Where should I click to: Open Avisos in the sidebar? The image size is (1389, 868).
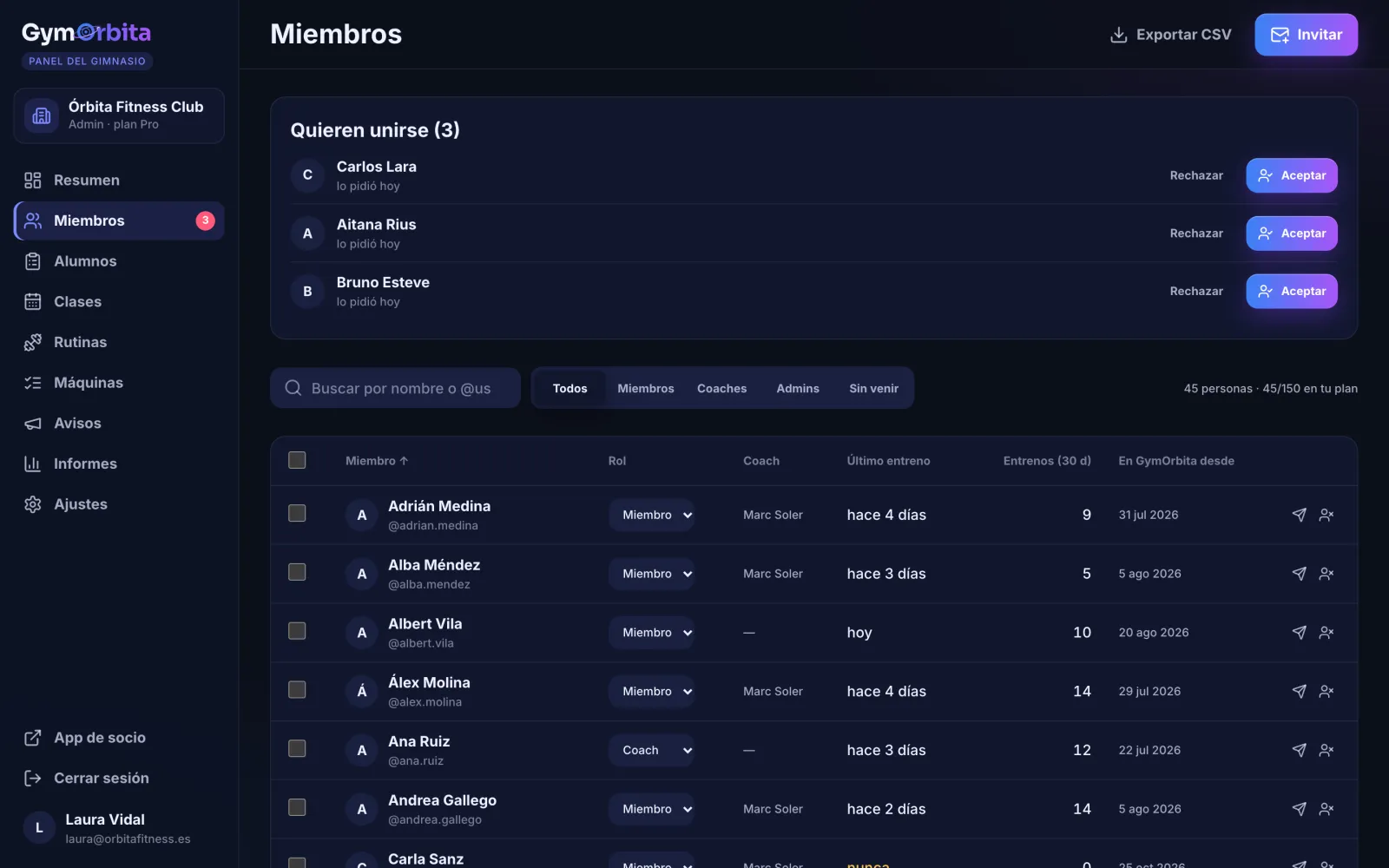point(119,423)
